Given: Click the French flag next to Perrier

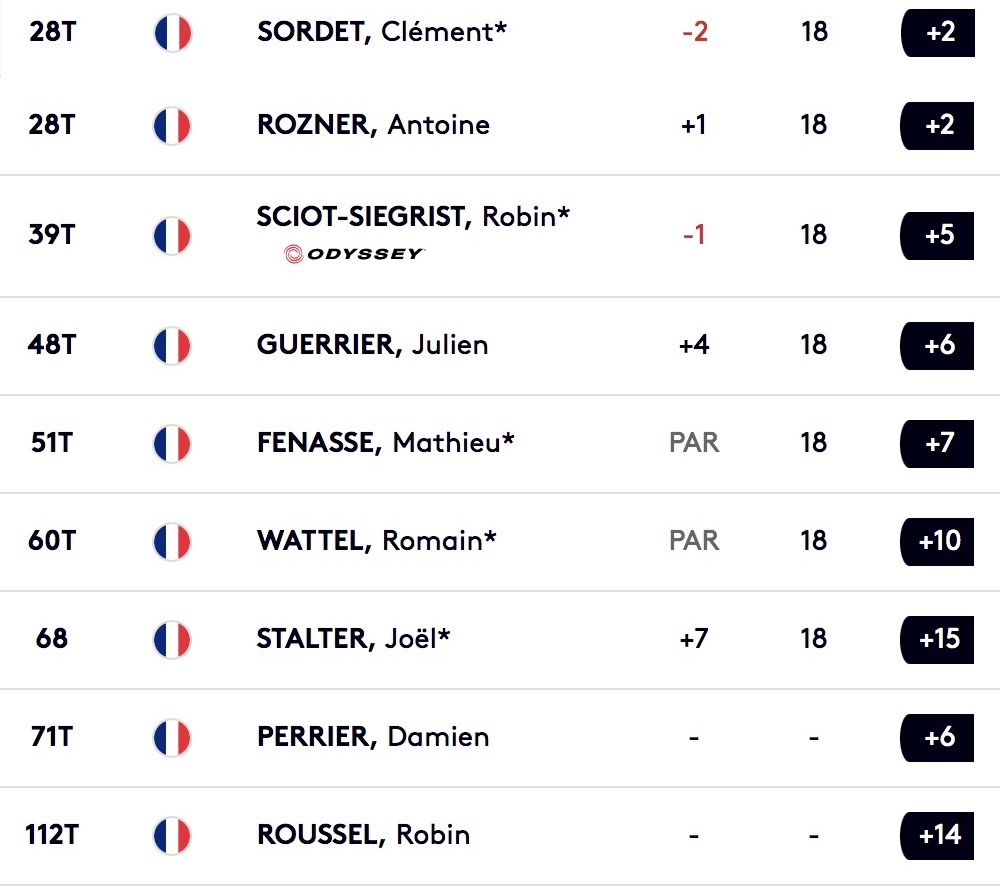Looking at the screenshot, I should coord(172,738).
